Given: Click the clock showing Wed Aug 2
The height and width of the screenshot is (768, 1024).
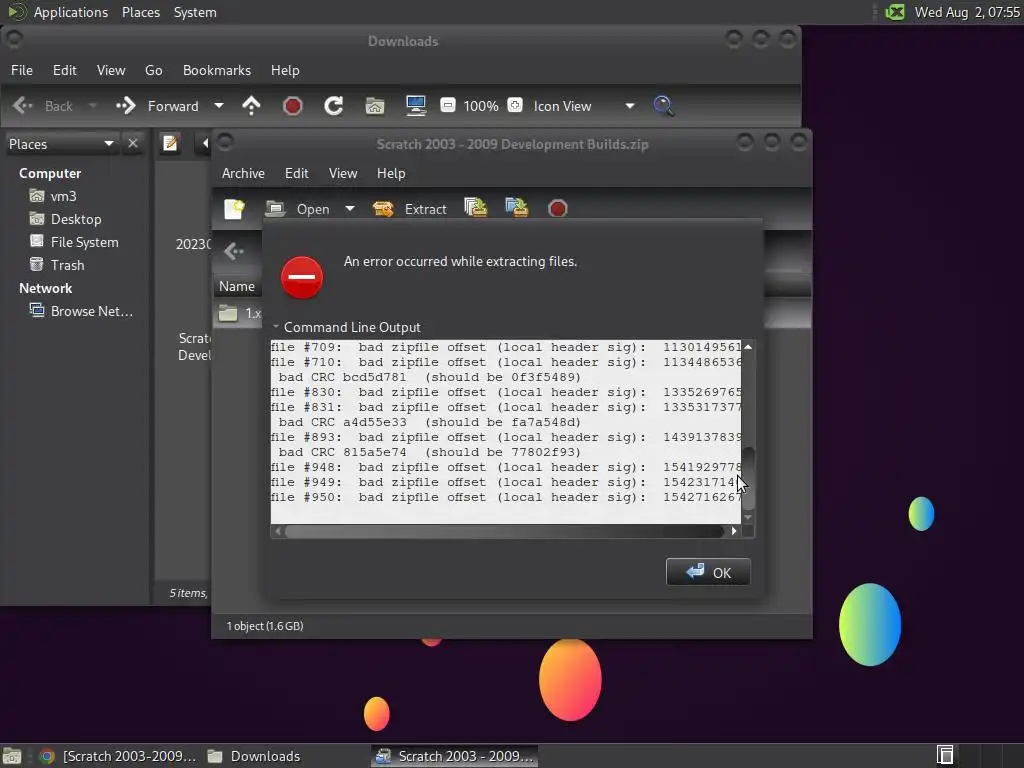Looking at the screenshot, I should pyautogui.click(x=967, y=12).
